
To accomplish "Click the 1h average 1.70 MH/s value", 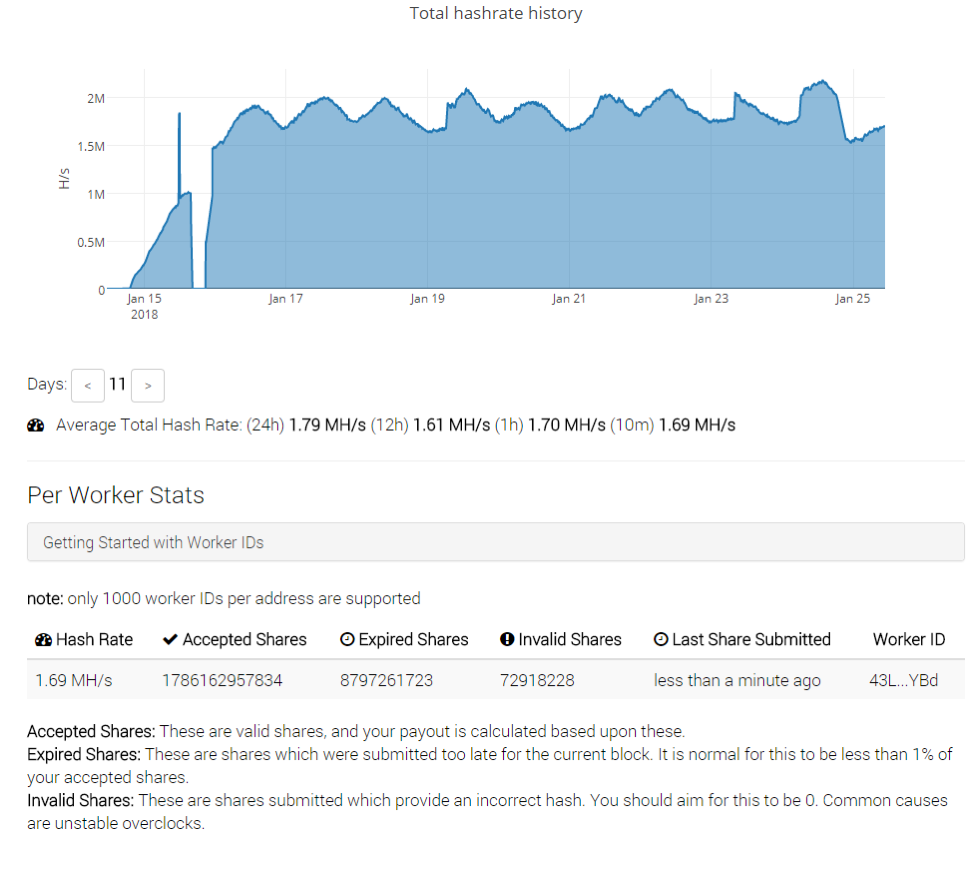I will (567, 425).
